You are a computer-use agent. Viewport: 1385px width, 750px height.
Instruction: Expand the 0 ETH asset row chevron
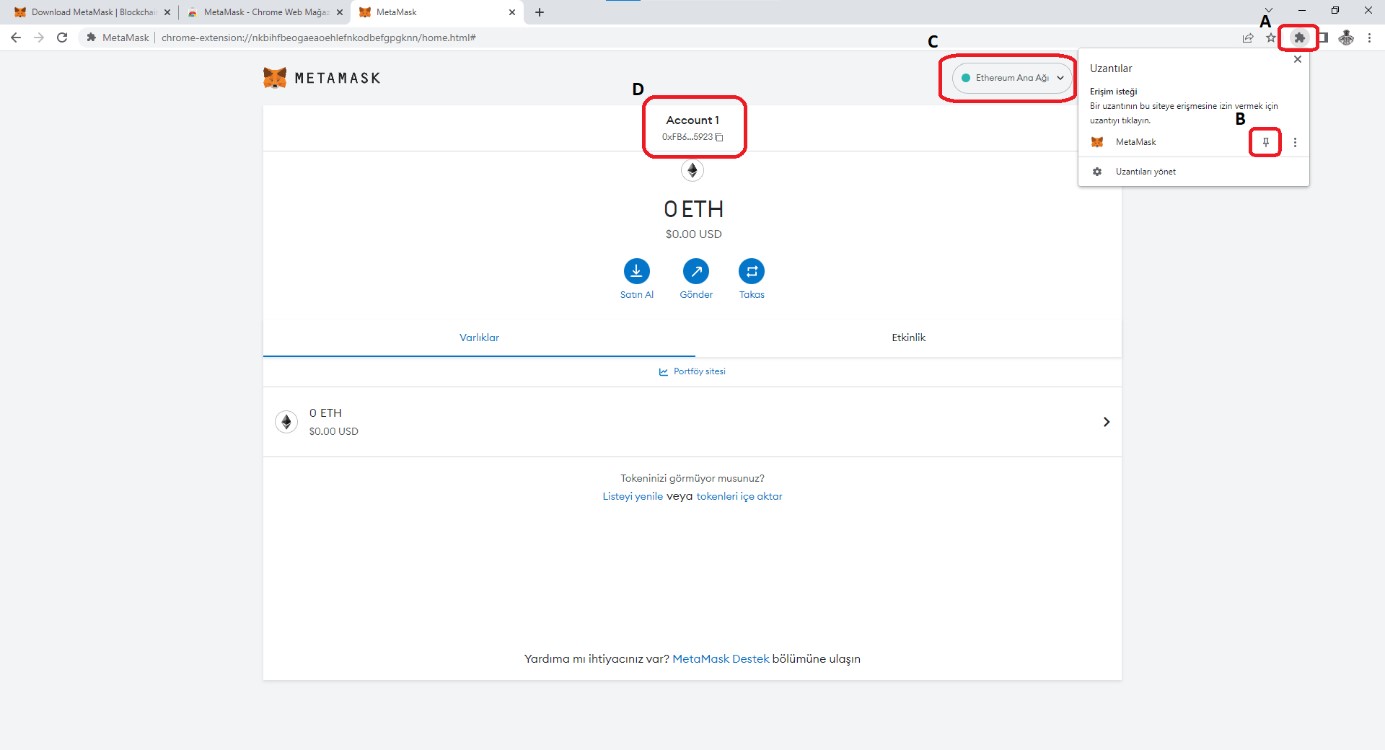1106,422
